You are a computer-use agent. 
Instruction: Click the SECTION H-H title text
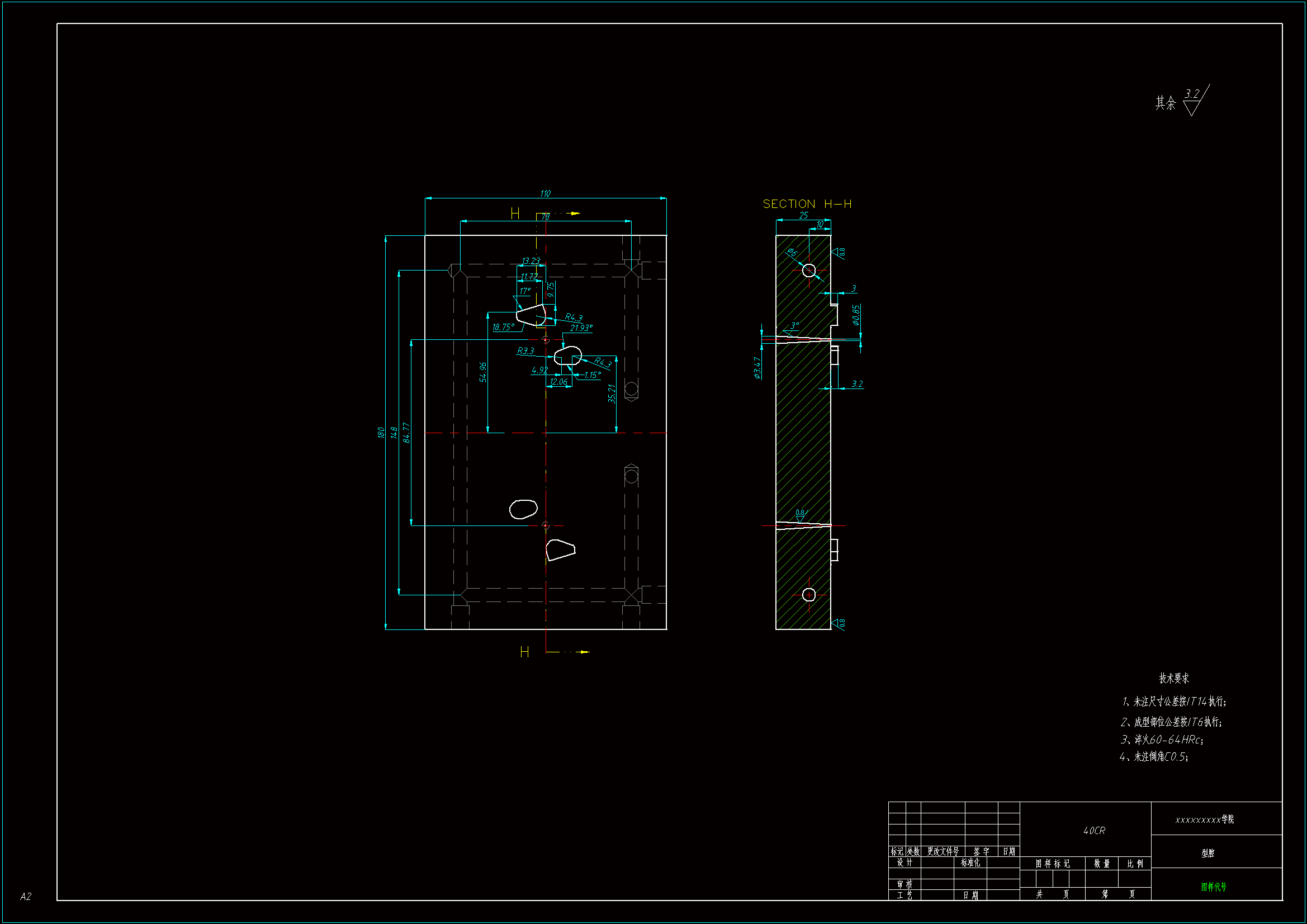click(807, 204)
